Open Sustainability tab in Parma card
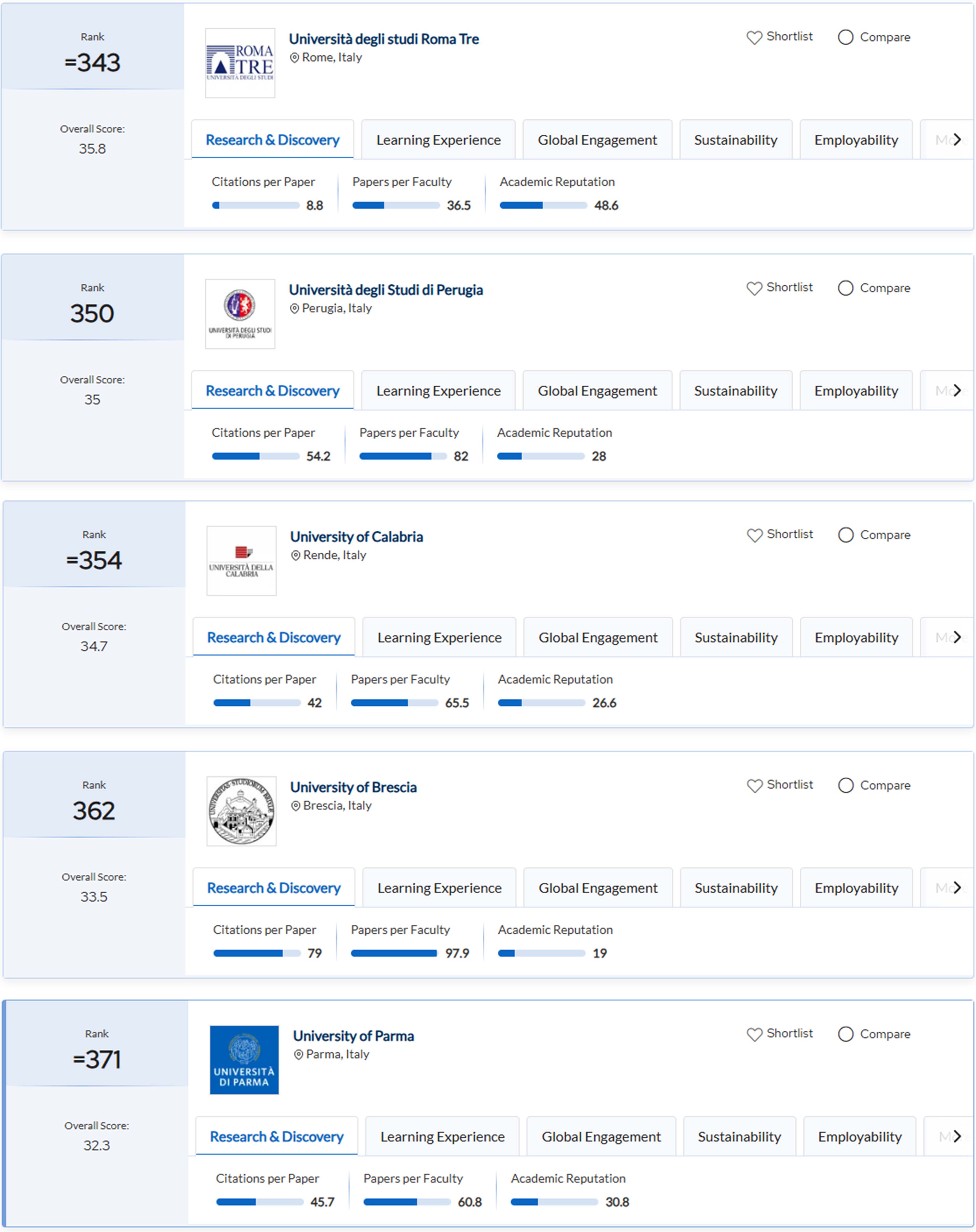 [x=739, y=1136]
